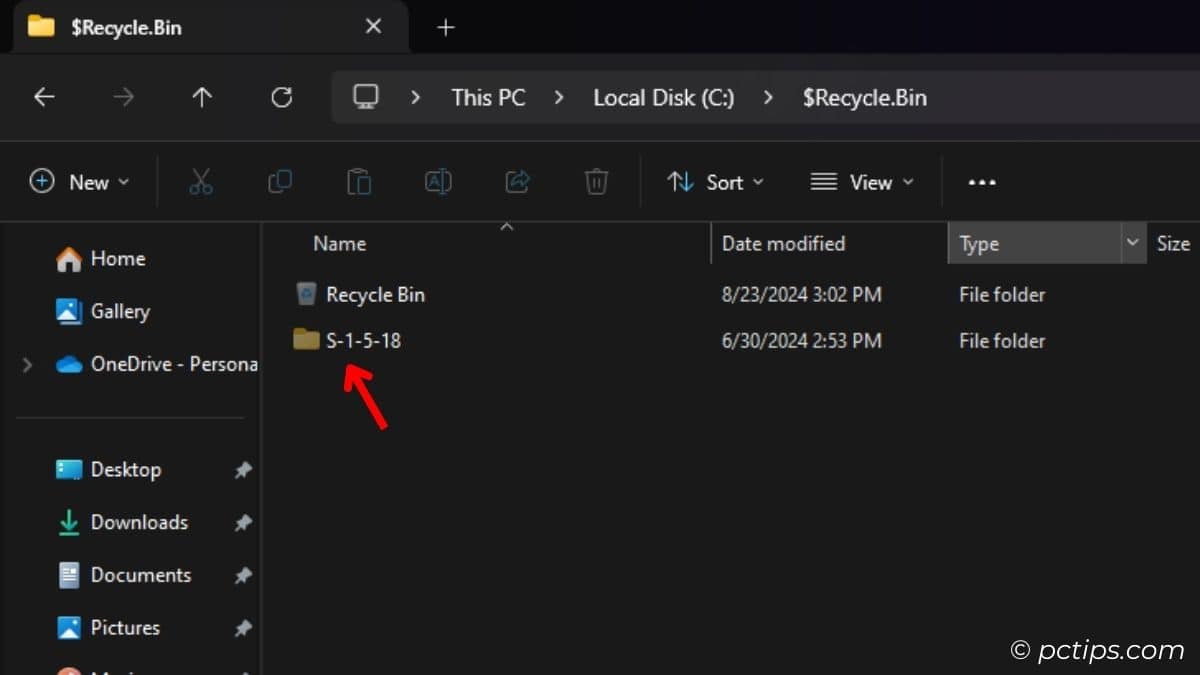Click the Copy icon in toolbar
Screen dimensions: 1200x675
tap(280, 182)
